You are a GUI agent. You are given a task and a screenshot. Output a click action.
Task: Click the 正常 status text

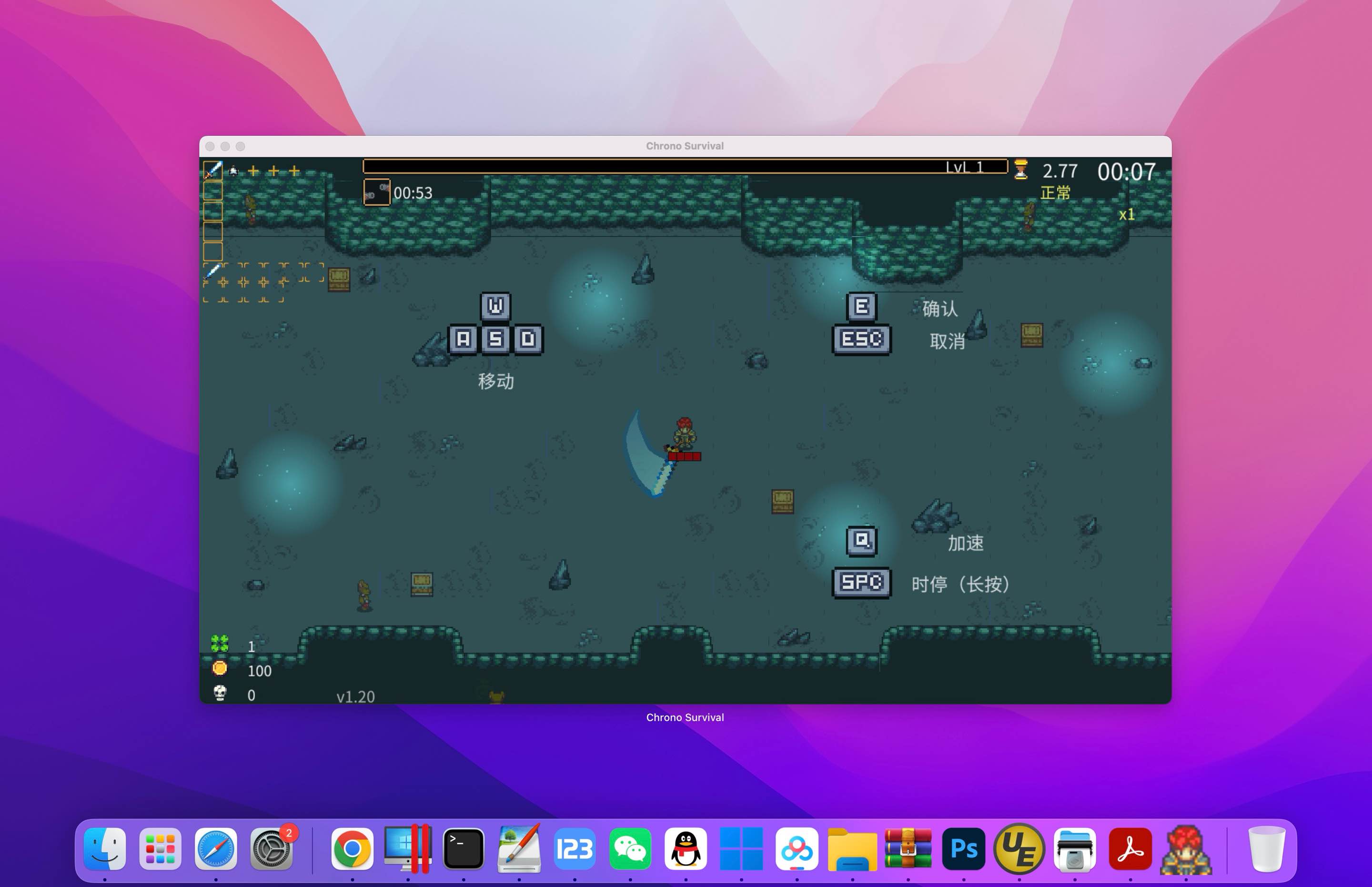point(1055,192)
